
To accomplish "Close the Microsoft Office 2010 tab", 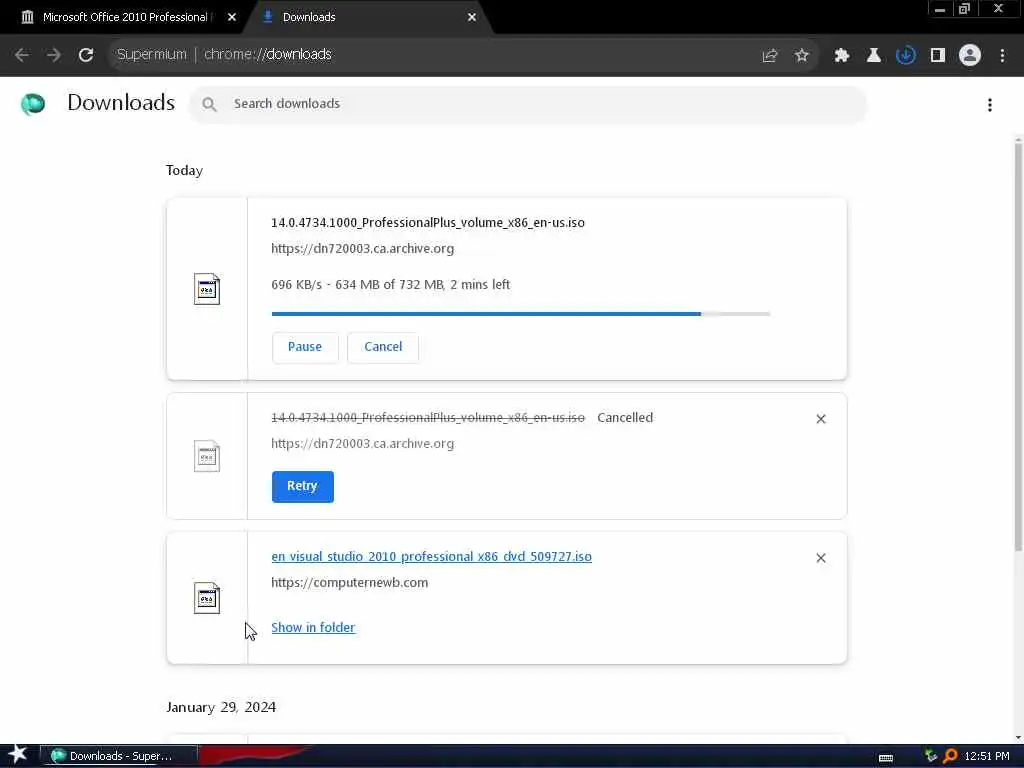I will click(232, 18).
